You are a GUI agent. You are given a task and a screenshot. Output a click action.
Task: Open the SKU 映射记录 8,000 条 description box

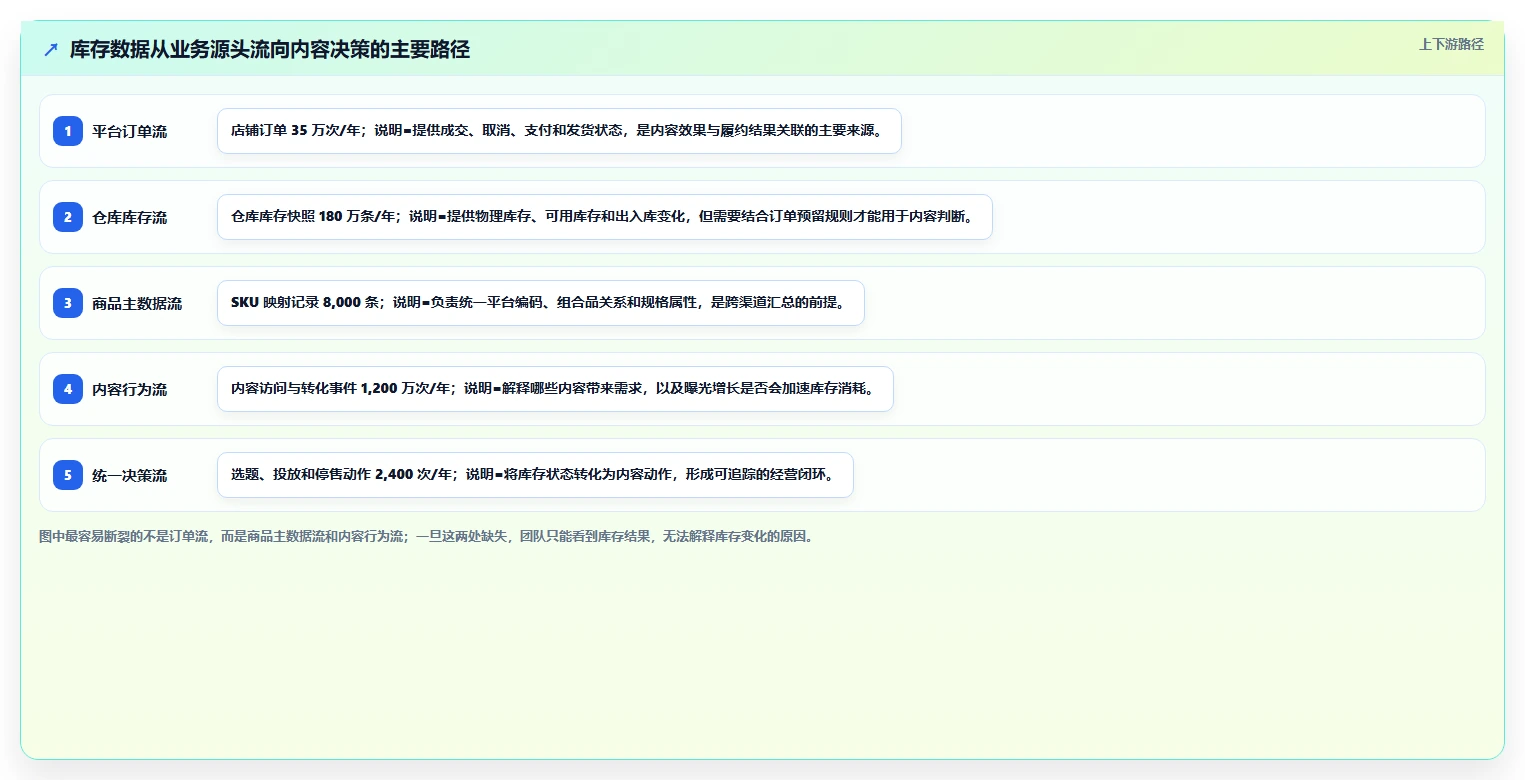[x=541, y=303]
